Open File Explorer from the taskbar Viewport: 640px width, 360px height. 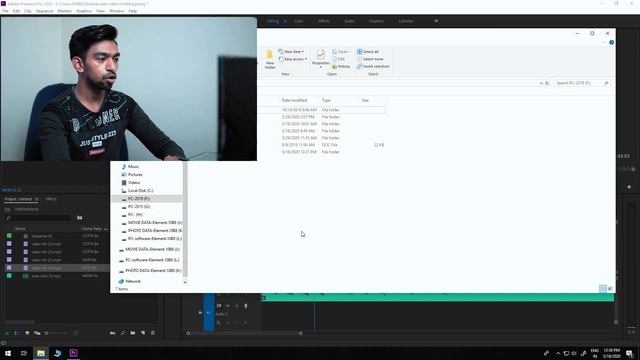coord(41,353)
